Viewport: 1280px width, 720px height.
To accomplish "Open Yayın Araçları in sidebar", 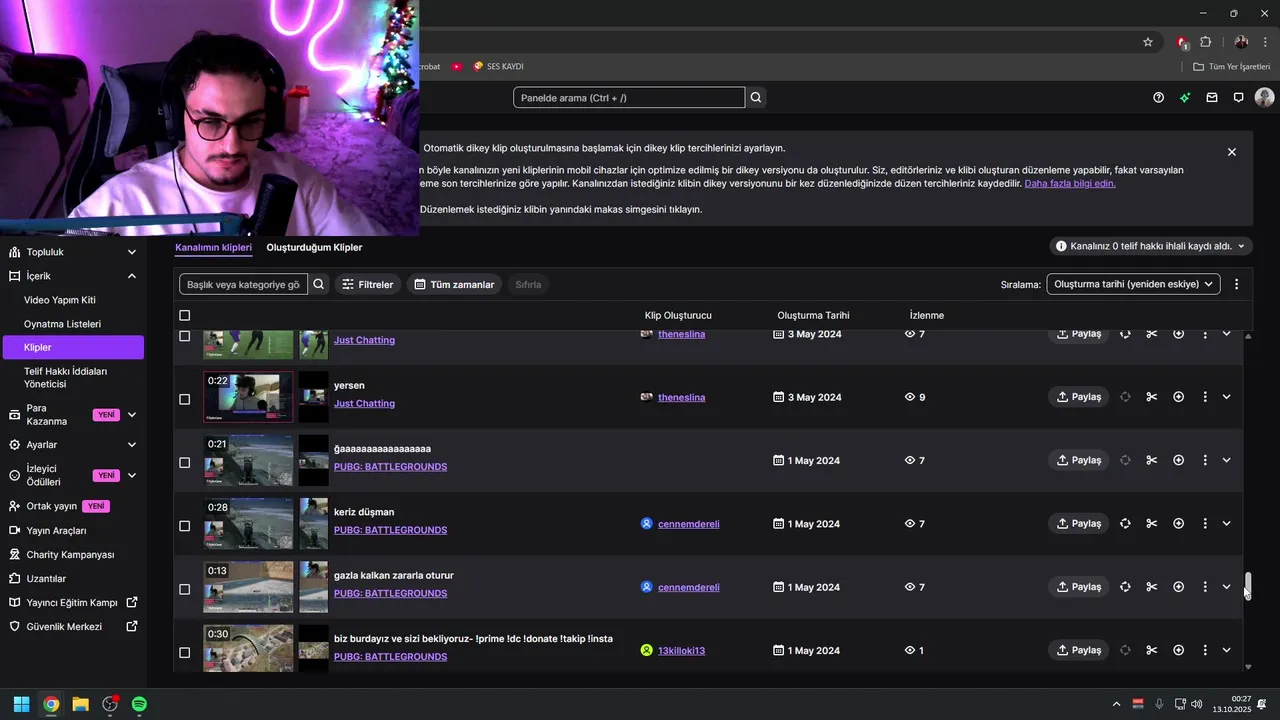I will pos(56,531).
